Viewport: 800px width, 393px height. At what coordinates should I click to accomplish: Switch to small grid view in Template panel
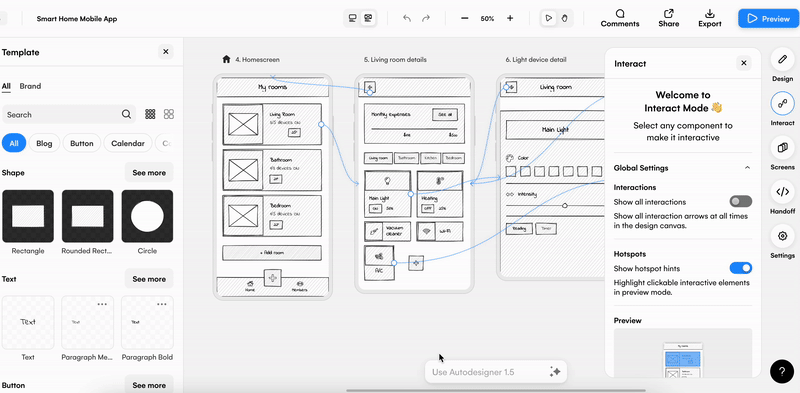pyautogui.click(x=150, y=114)
